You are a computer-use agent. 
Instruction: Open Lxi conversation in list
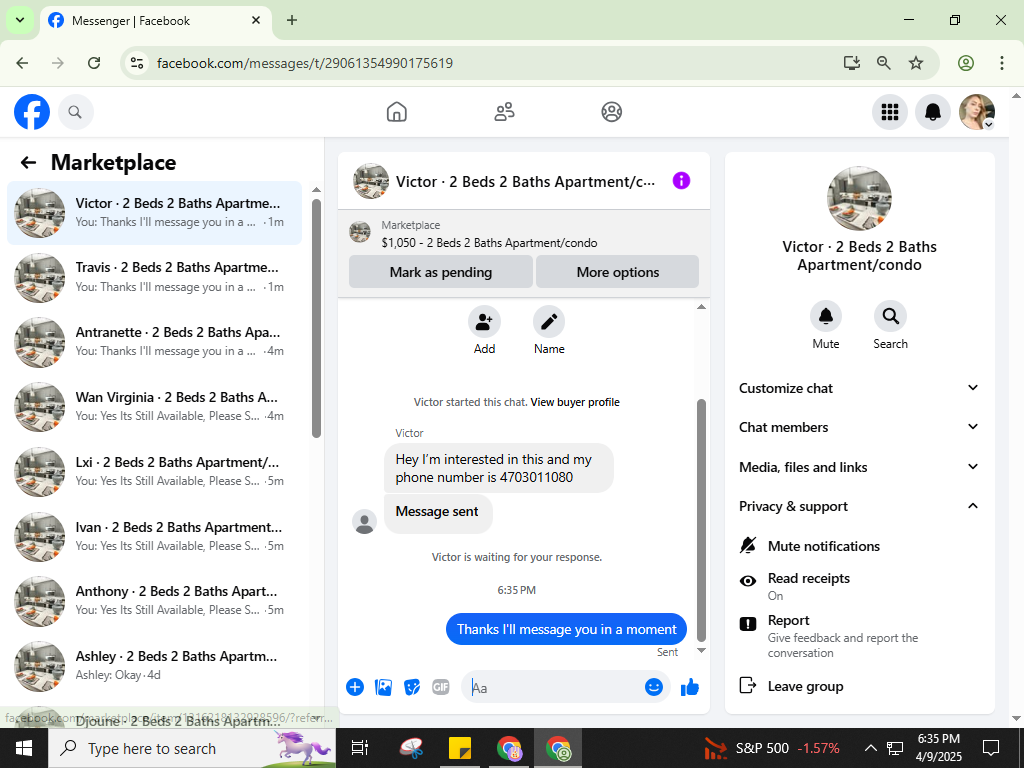[154, 472]
